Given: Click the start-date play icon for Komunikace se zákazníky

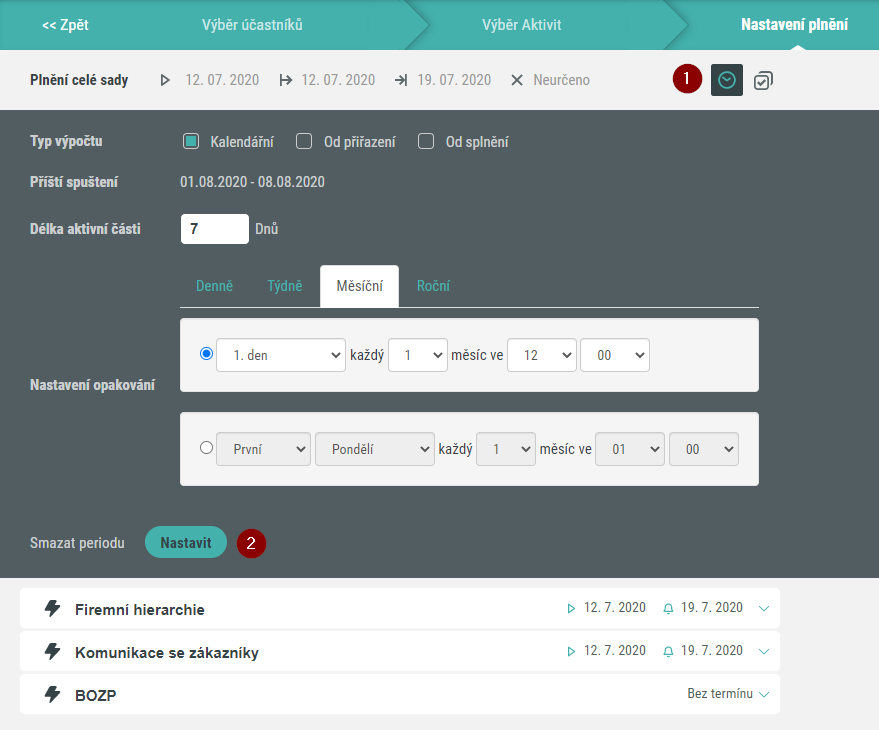Looking at the screenshot, I should point(571,651).
